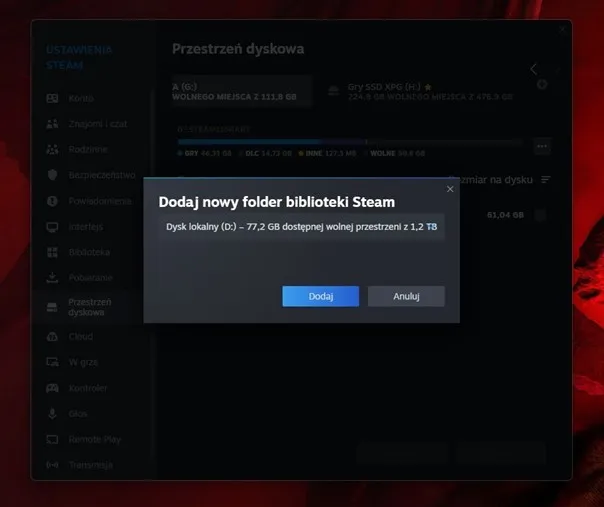604x507 pixels.
Task: Click the WOLNE legend entry
Action: click(x=394, y=153)
